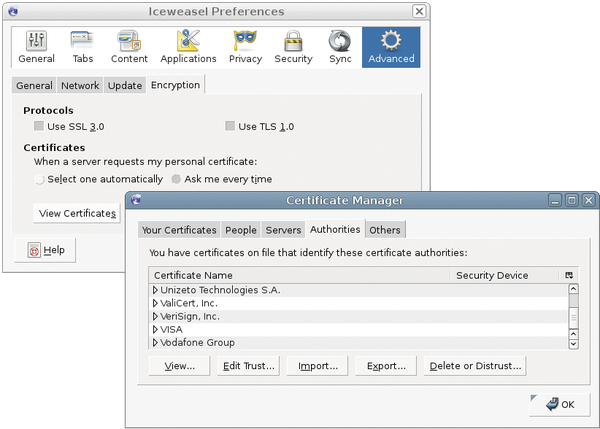The height and width of the screenshot is (429, 600).
Task: Open the Content preferences pane
Action: point(129,47)
